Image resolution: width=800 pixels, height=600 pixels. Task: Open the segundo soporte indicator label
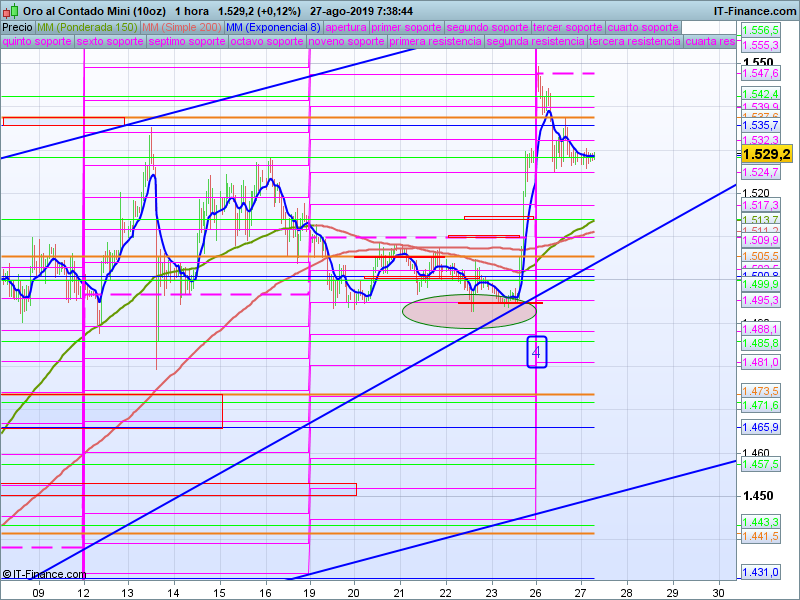click(487, 27)
